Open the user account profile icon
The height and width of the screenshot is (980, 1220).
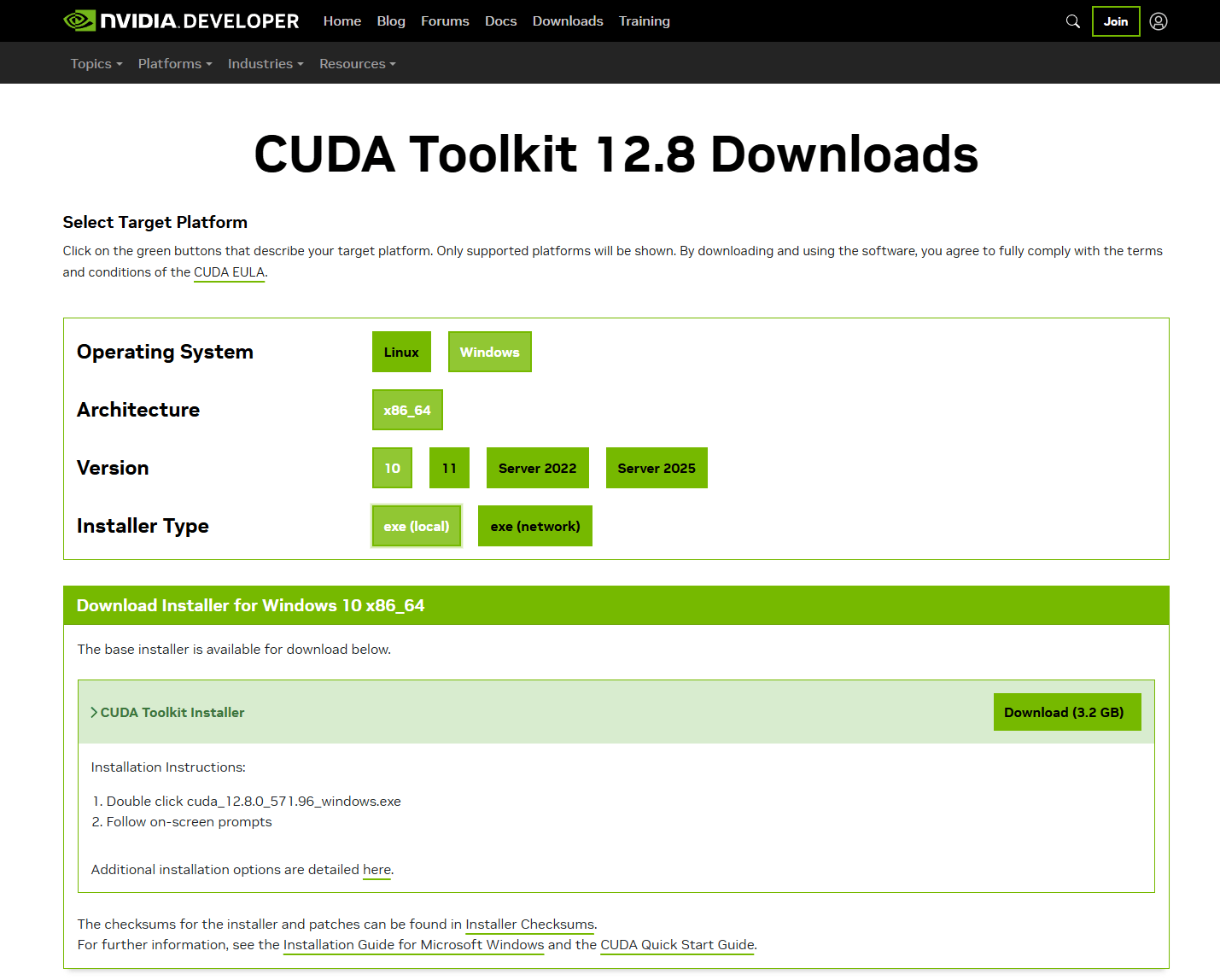point(1158,21)
